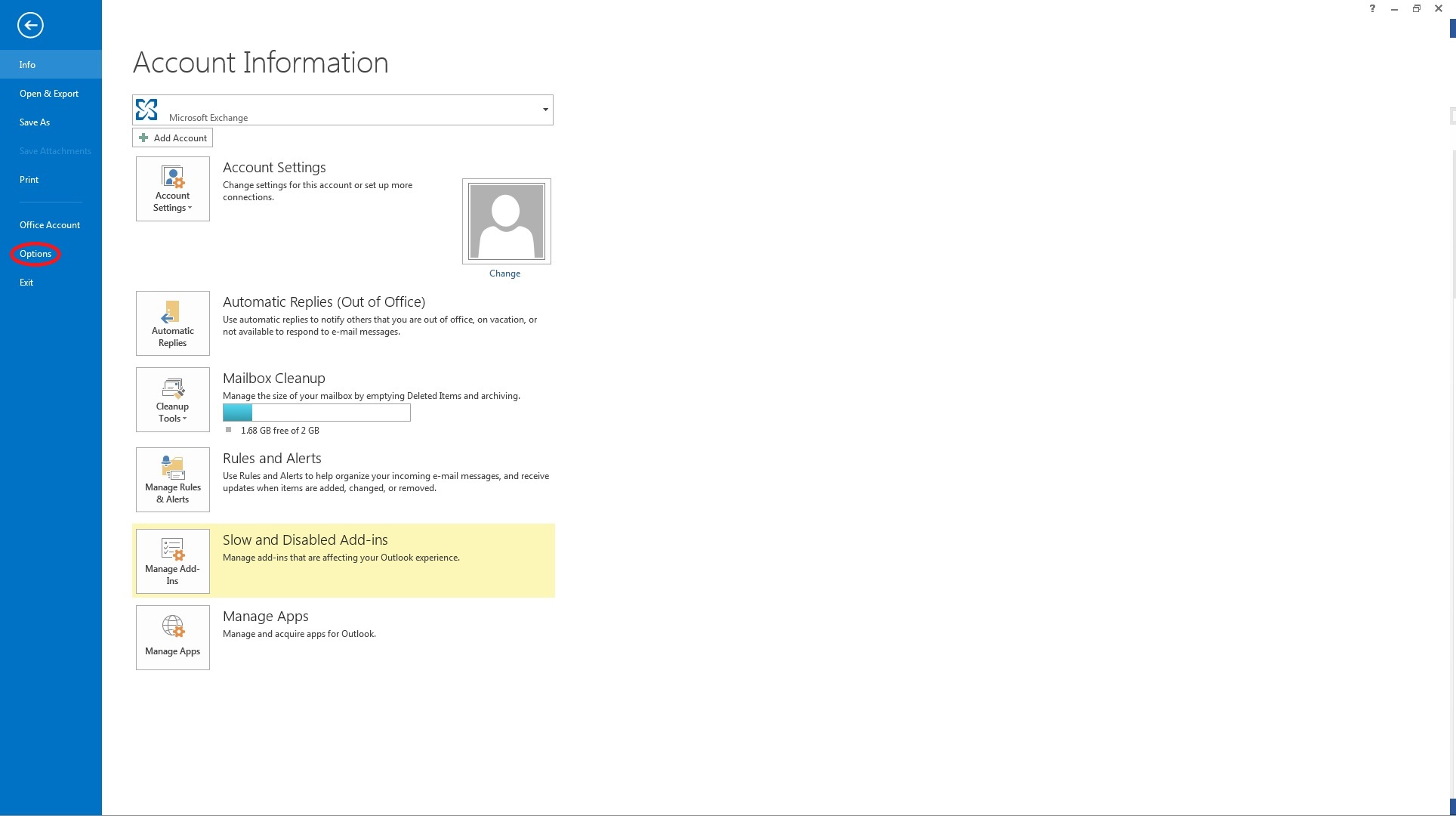Open the Print tab
1456x816 pixels.
51,179
